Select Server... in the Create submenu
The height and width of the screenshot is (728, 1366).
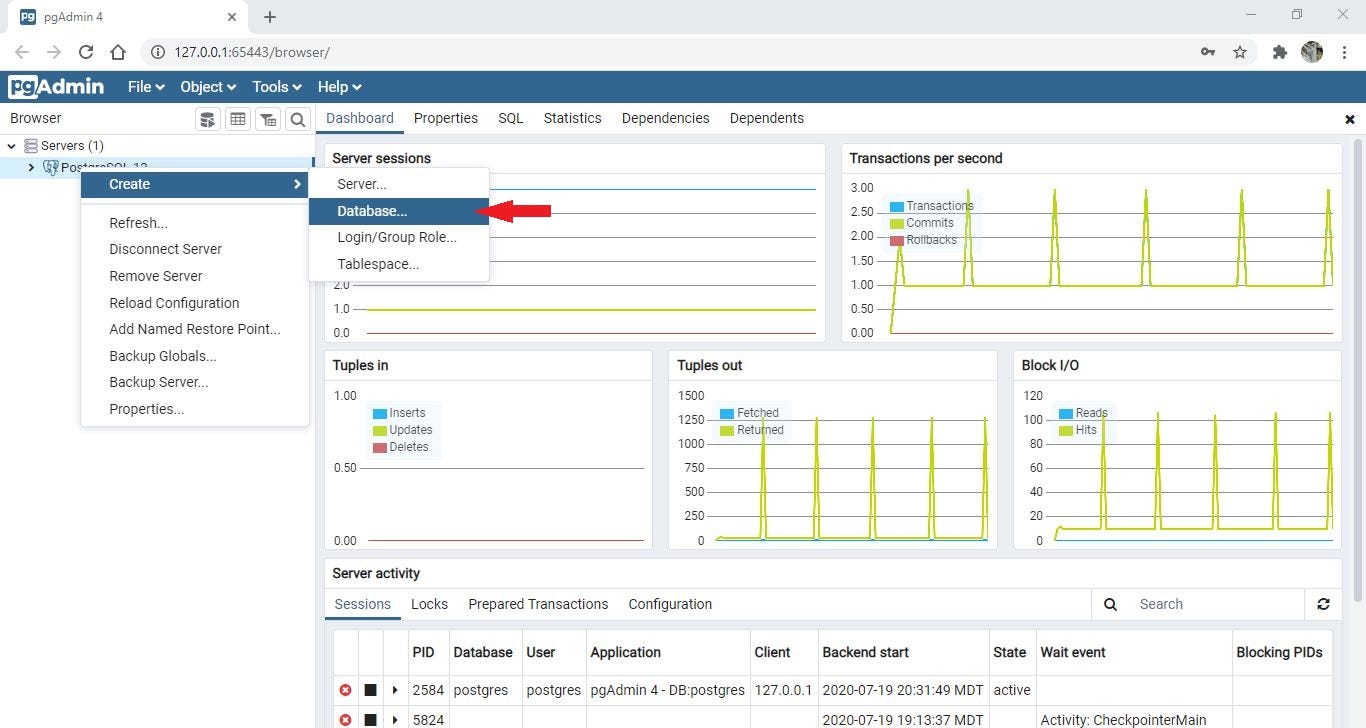399,184
